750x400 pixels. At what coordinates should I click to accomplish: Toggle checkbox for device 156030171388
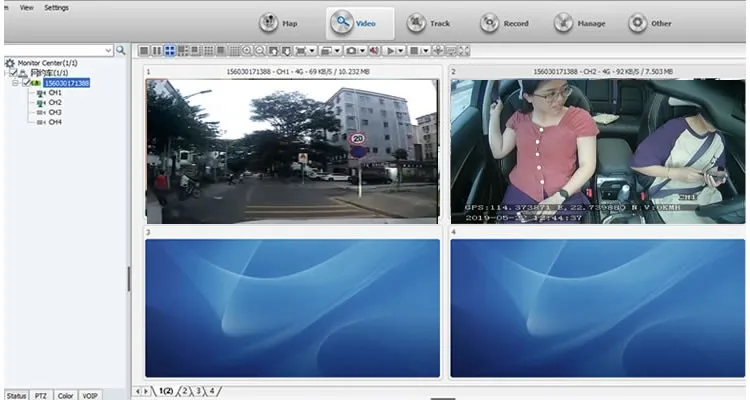(x=26, y=84)
